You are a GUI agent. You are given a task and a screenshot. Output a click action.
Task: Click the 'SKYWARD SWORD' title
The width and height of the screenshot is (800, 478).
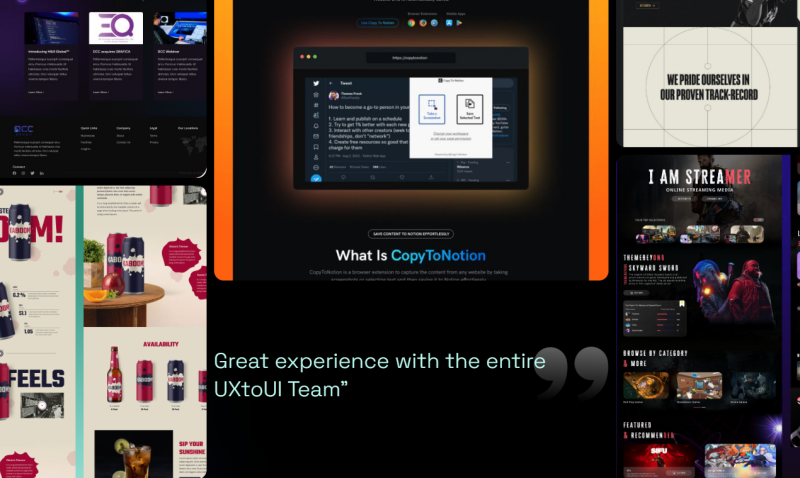[654, 268]
